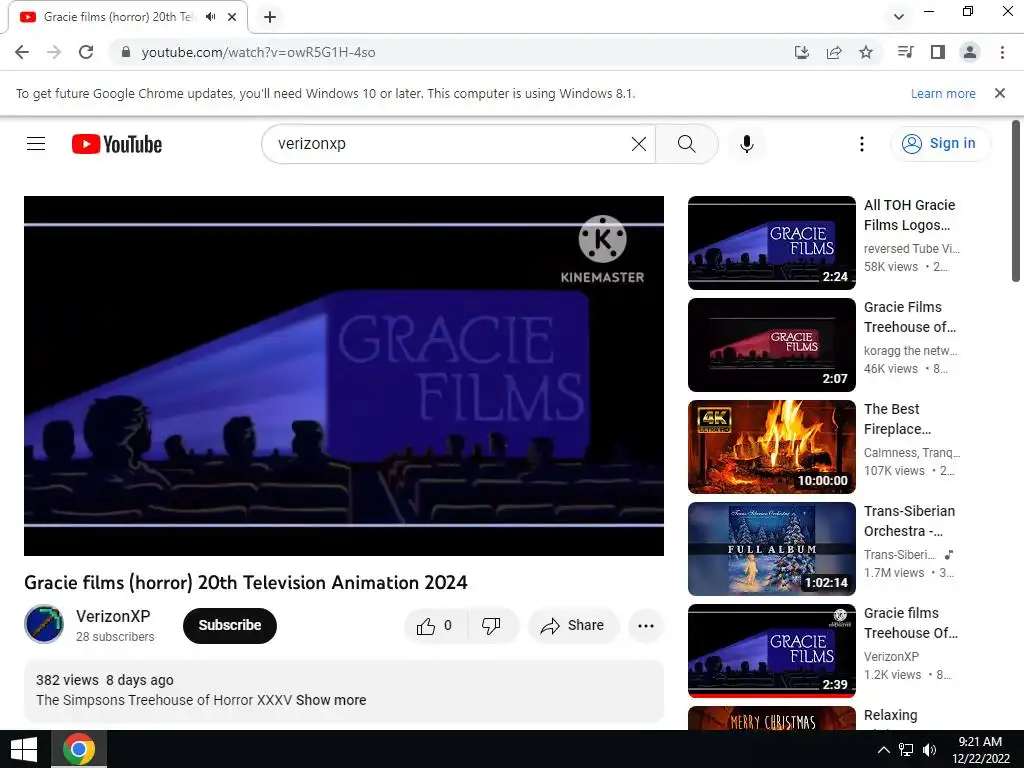Click the 28 subscribers text
This screenshot has width=1024, height=768.
click(115, 637)
